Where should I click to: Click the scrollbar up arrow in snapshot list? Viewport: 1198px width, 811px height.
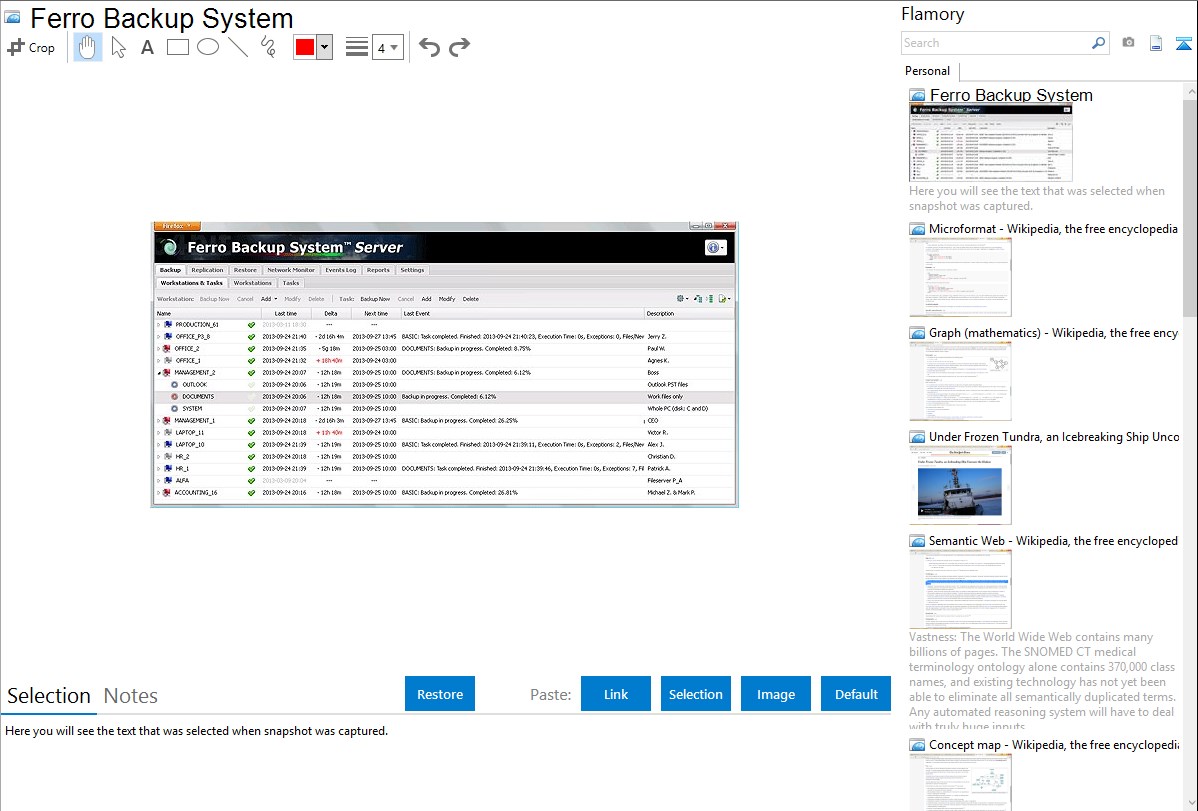(1190, 91)
